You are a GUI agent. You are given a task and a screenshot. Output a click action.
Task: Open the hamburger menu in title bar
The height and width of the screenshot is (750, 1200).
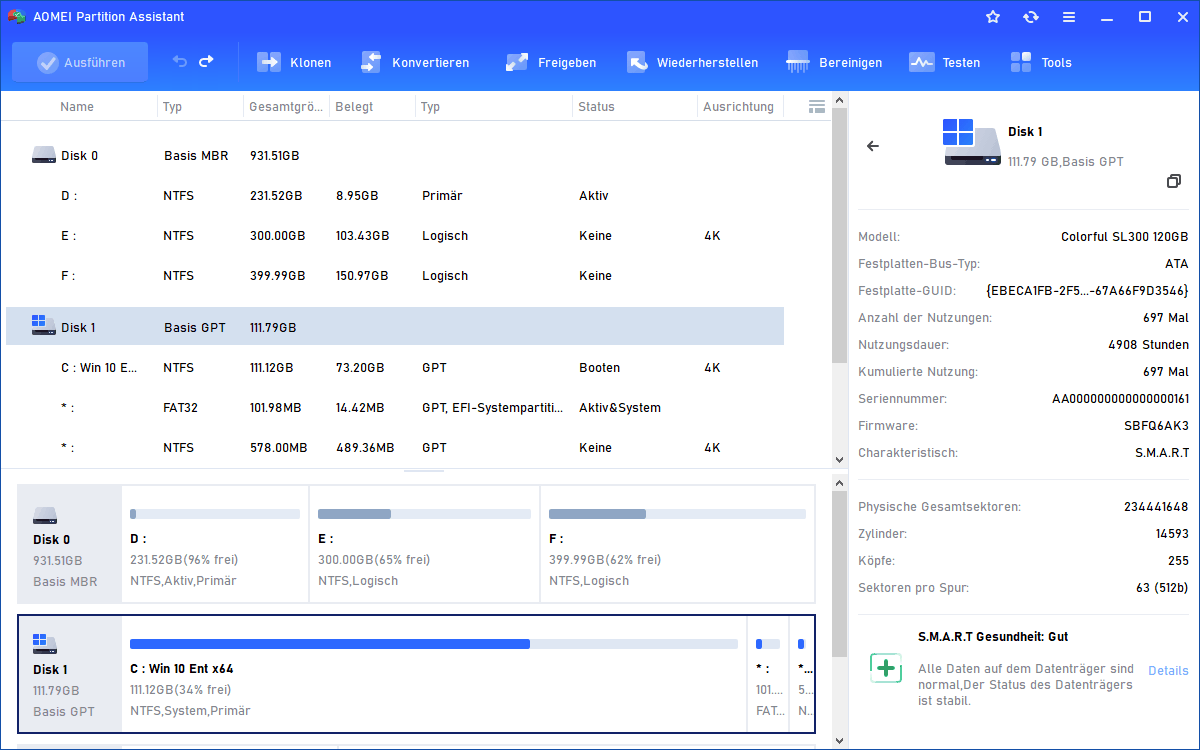1069,17
